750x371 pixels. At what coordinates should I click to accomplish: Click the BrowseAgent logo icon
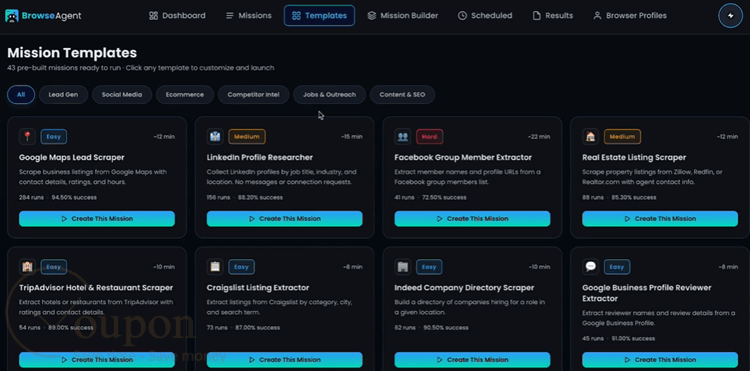[x=11, y=16]
